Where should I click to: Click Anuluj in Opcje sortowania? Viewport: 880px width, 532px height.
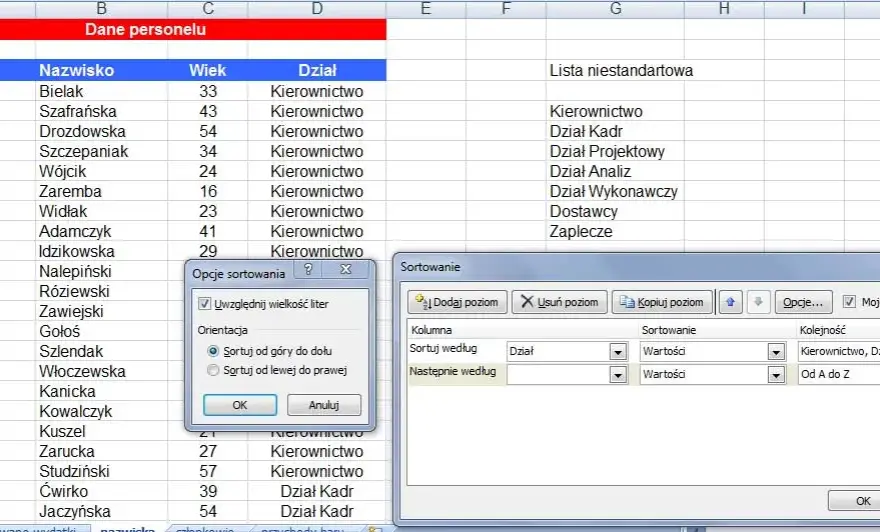pos(324,405)
